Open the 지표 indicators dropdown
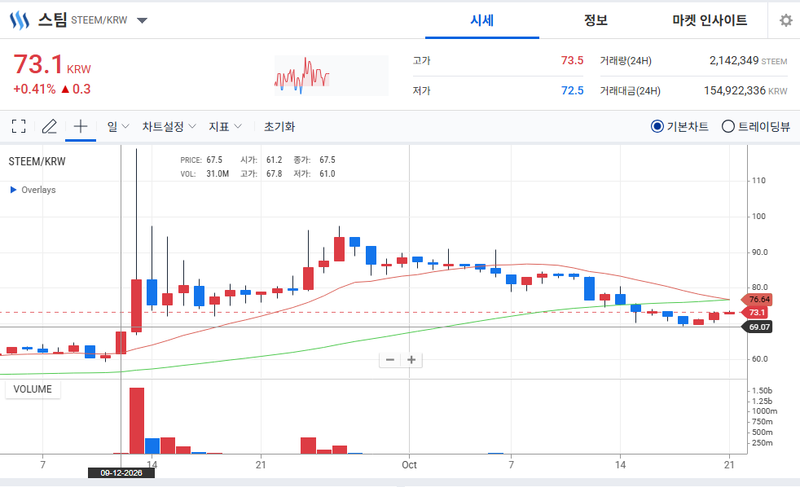This screenshot has width=800, height=487. click(x=225, y=126)
